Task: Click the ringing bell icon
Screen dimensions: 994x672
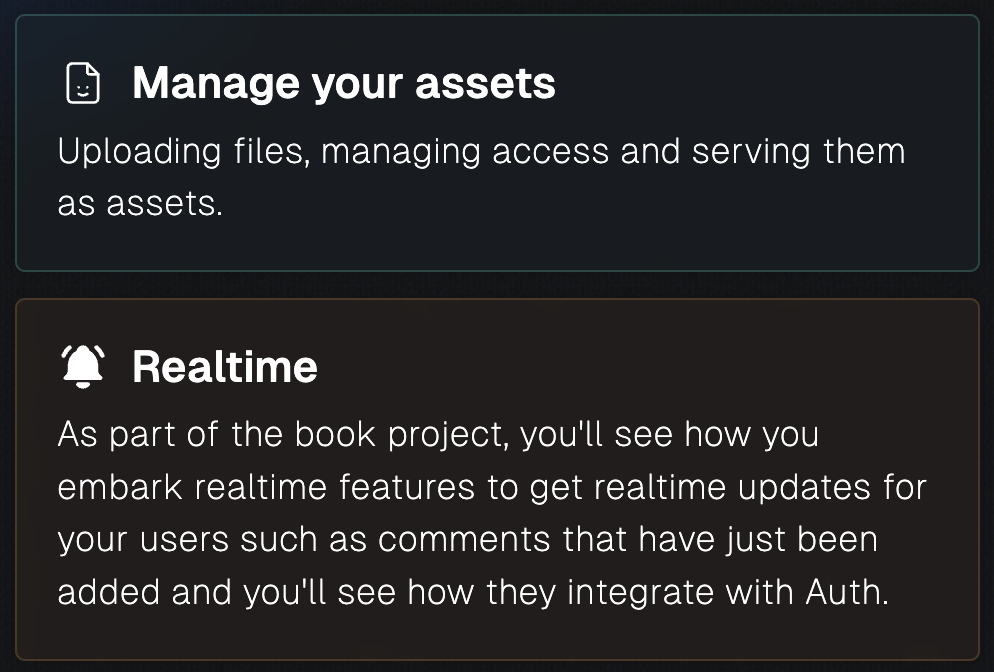Action: [x=83, y=366]
